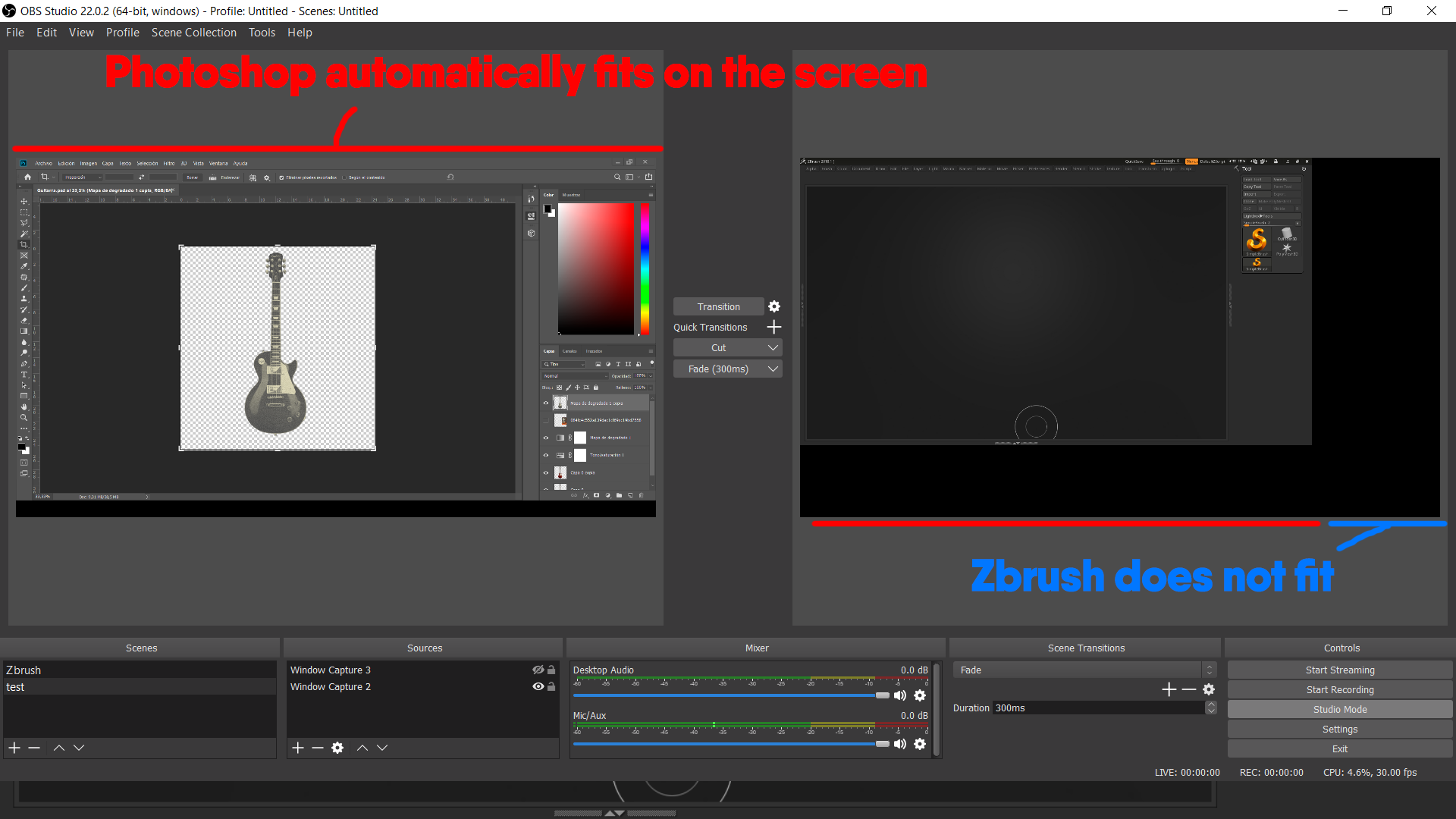Add a new source with the plus icon
Image resolution: width=1456 pixels, height=819 pixels.
(298, 748)
